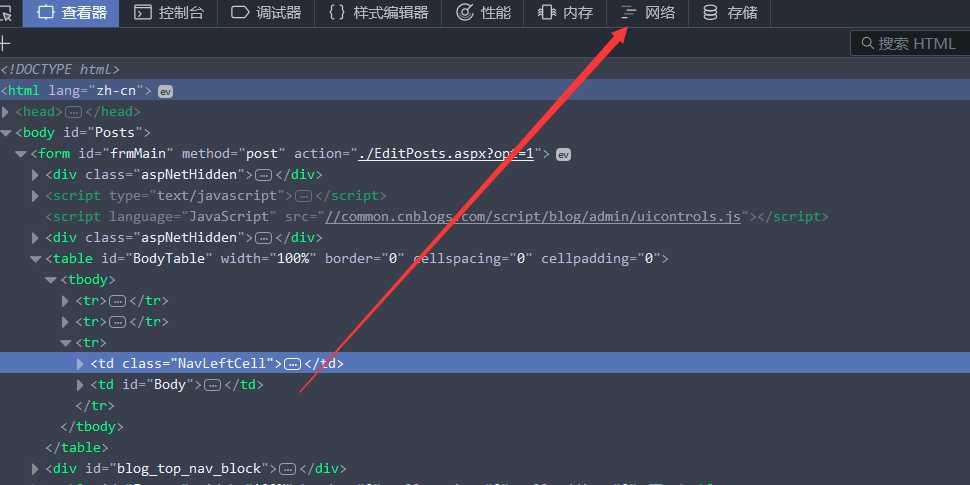The height and width of the screenshot is (485, 970).
Task: Activate the element picker icon
Action: (6, 12)
